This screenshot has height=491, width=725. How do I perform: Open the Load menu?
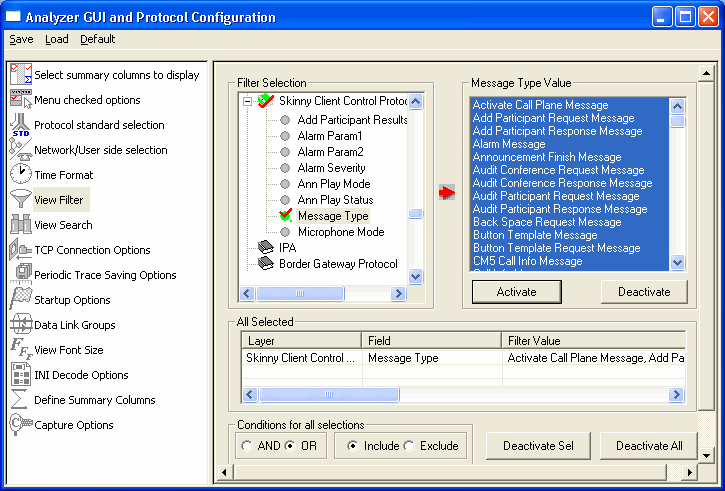[57, 39]
